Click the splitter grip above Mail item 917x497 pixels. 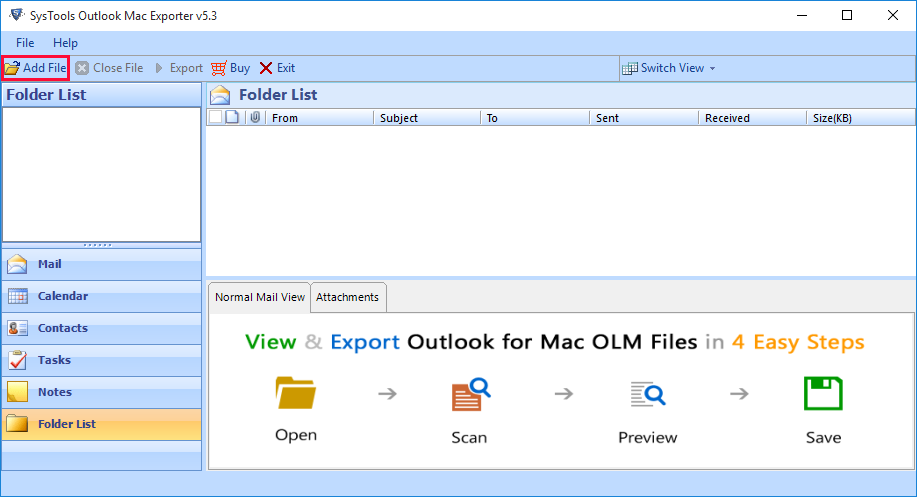click(x=98, y=245)
